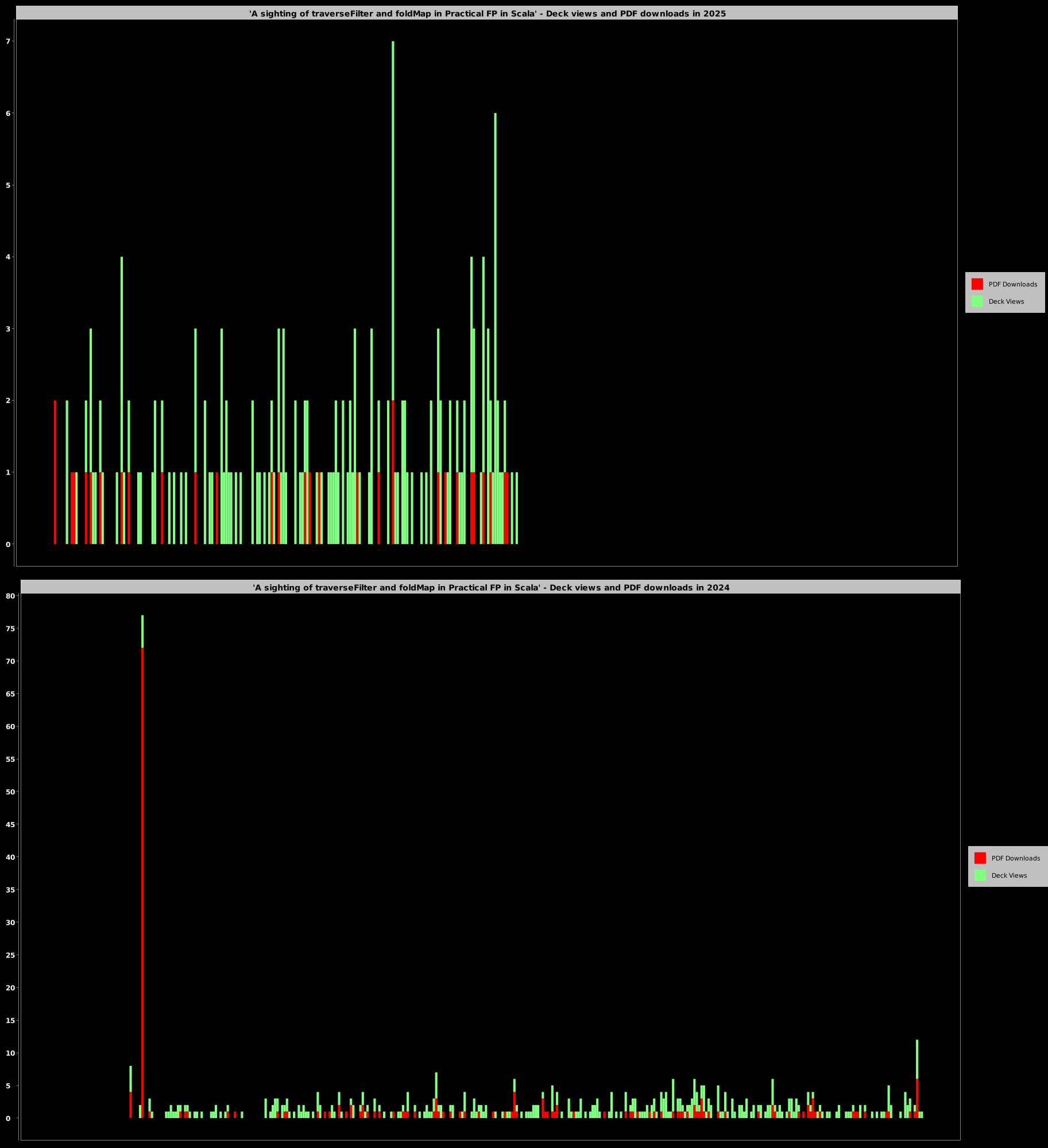Click the 2025 chart title text
Screen dimensions: 1048x1148
[488, 13]
